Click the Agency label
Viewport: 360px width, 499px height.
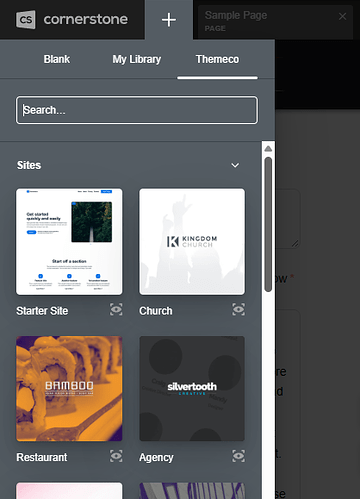tap(156, 457)
